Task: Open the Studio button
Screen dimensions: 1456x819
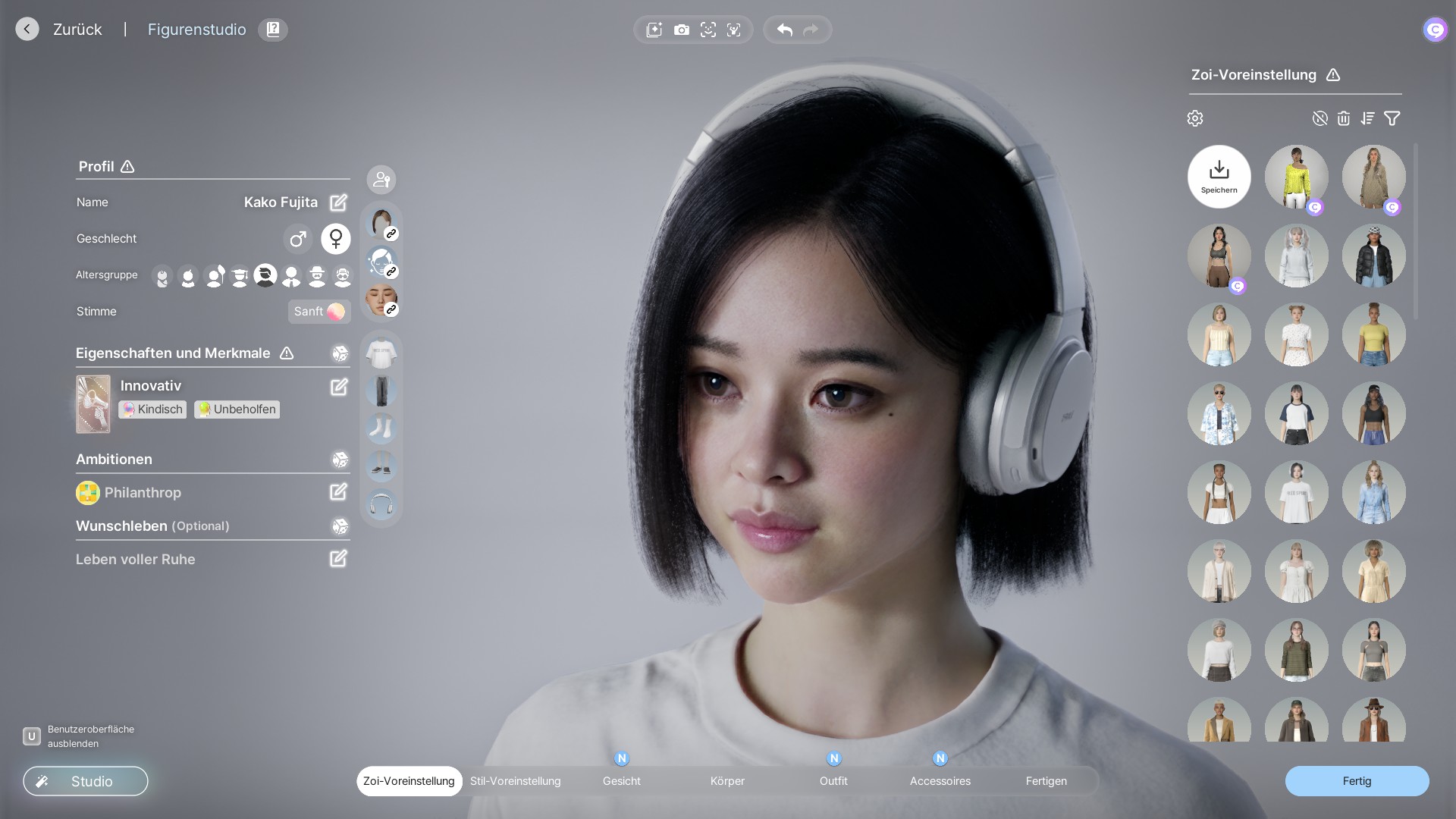Action: (x=86, y=781)
